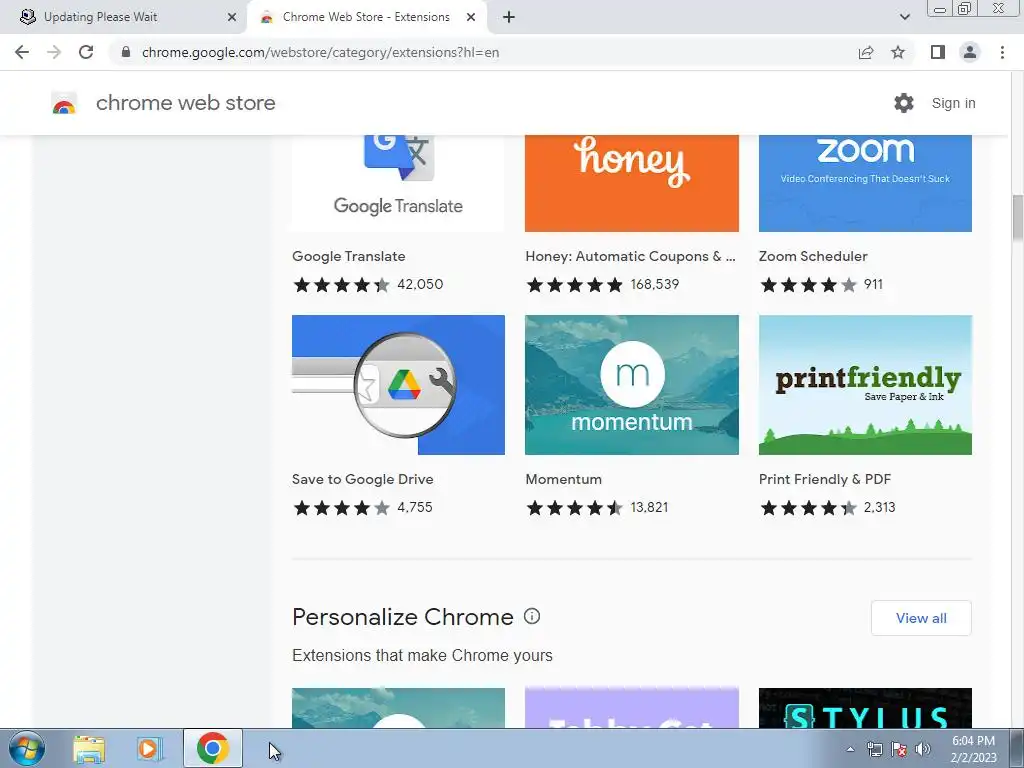Click Extensions that make Chrome yours text
The width and height of the screenshot is (1024, 768).
tap(422, 655)
